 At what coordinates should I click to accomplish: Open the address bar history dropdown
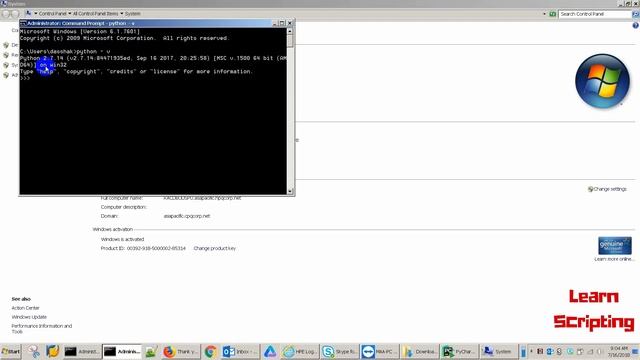click(x=544, y=14)
